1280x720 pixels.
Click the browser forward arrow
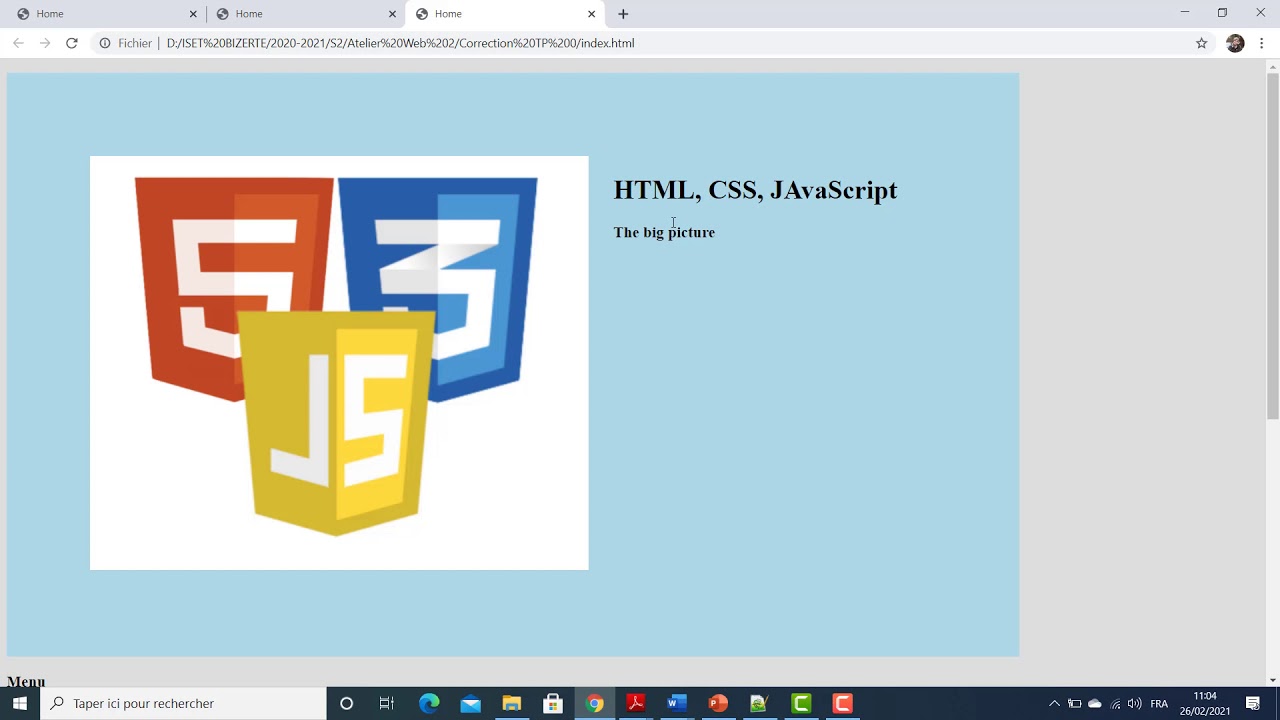[x=45, y=43]
